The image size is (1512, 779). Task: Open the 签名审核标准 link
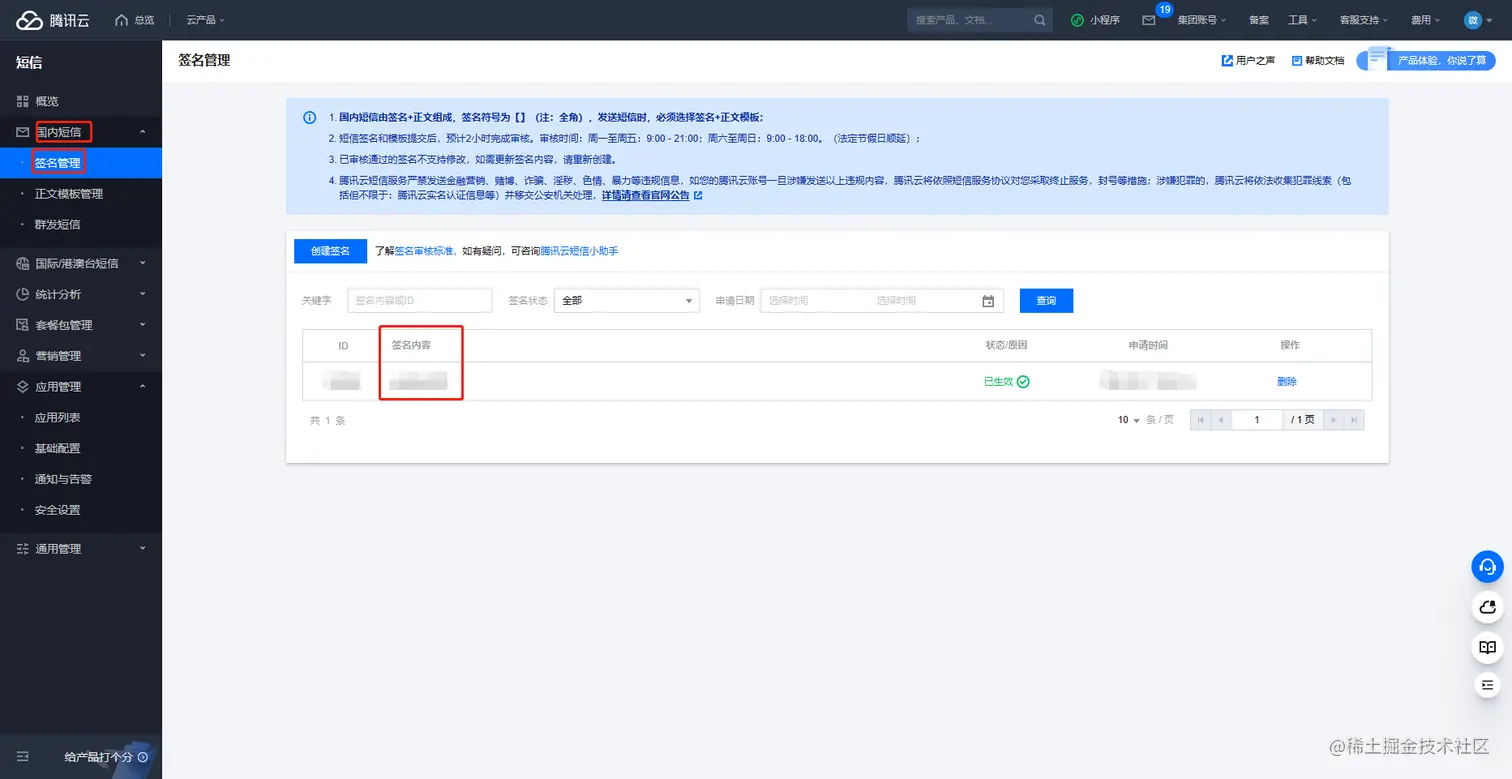point(424,252)
